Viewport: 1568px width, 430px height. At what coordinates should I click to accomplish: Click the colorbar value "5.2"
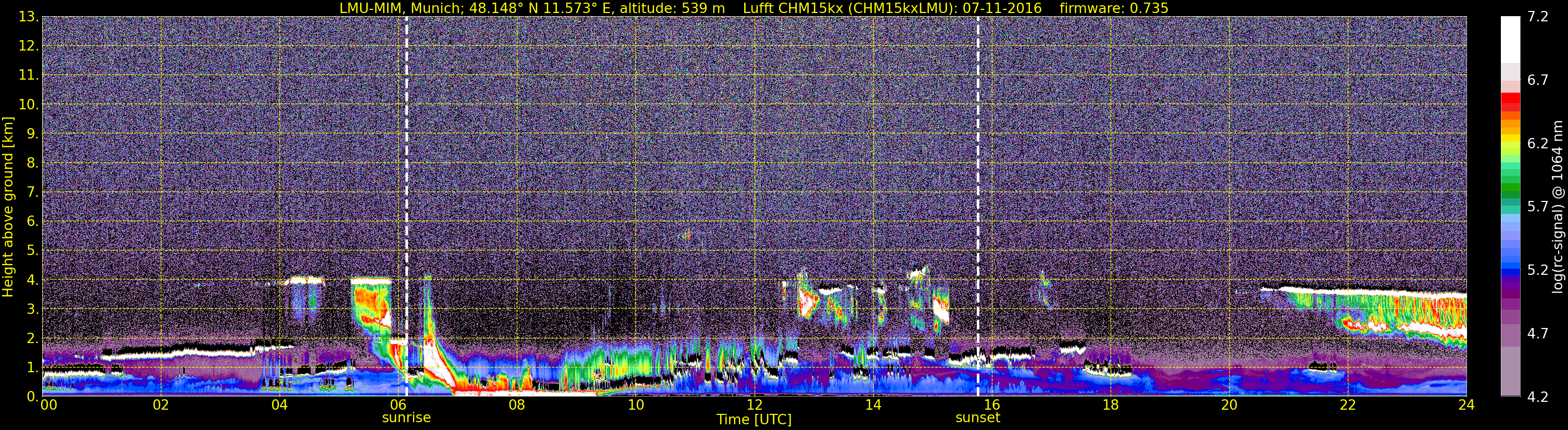coord(1538,270)
